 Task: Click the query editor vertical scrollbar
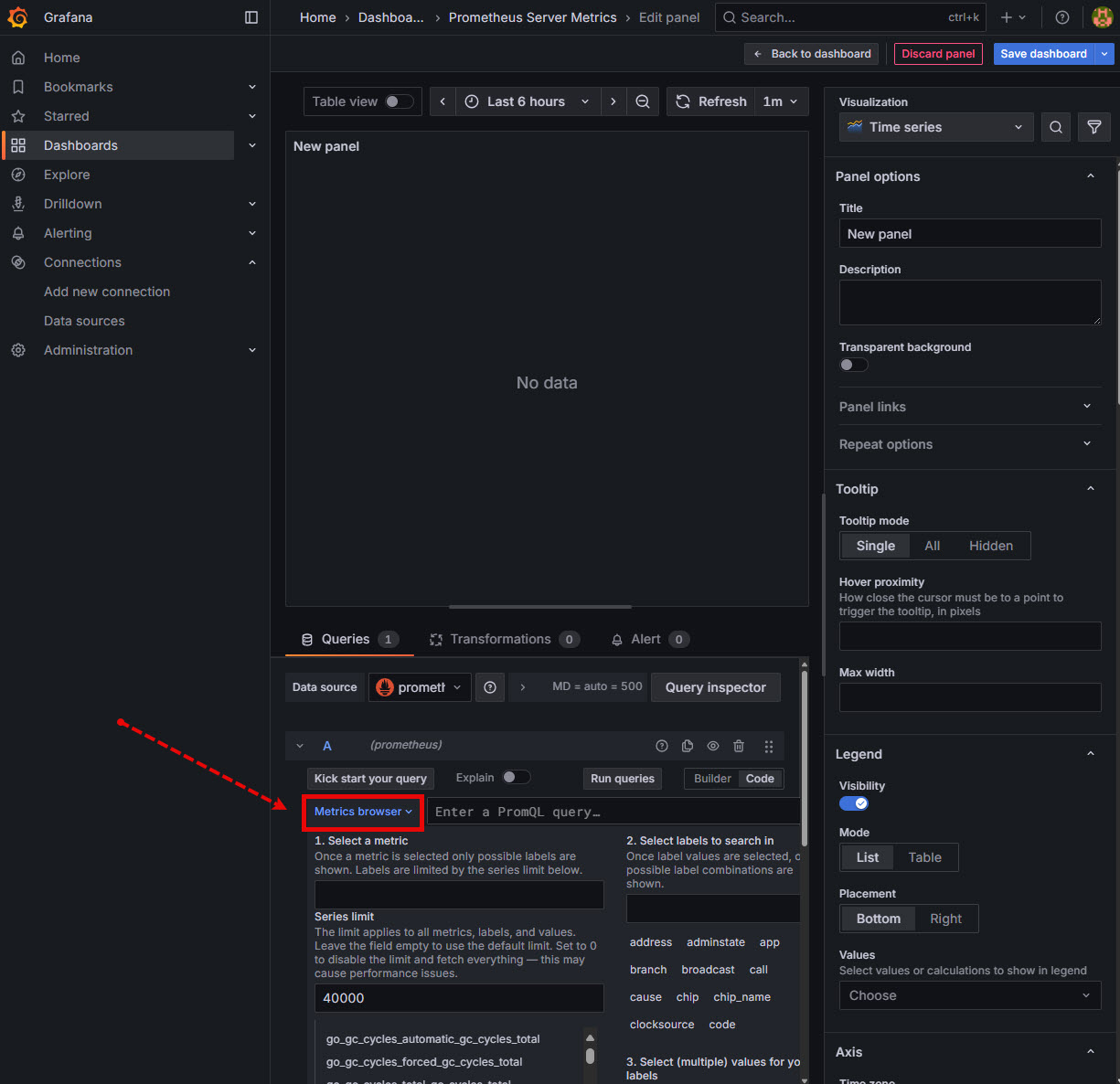(x=805, y=759)
